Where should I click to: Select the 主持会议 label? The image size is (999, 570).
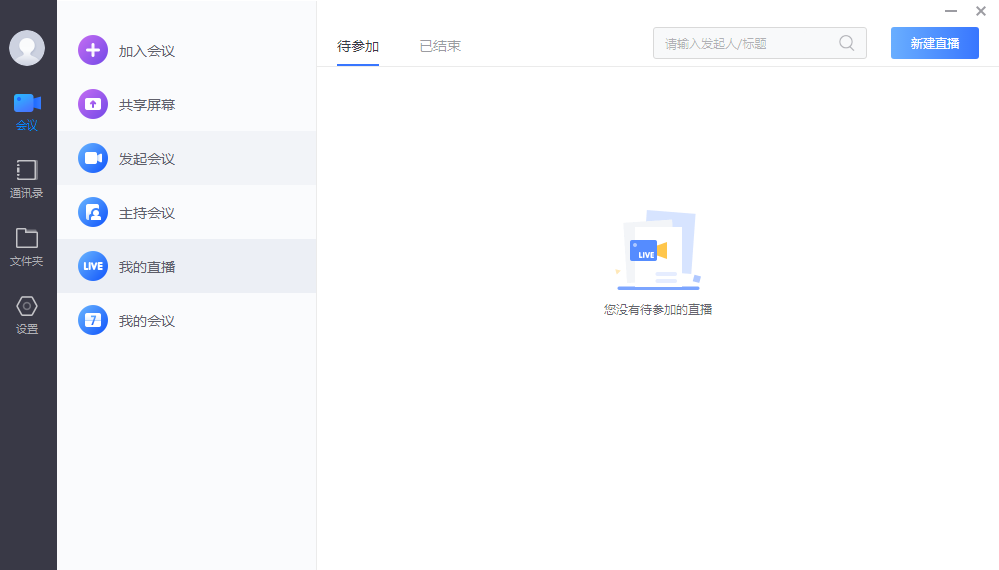(147, 213)
